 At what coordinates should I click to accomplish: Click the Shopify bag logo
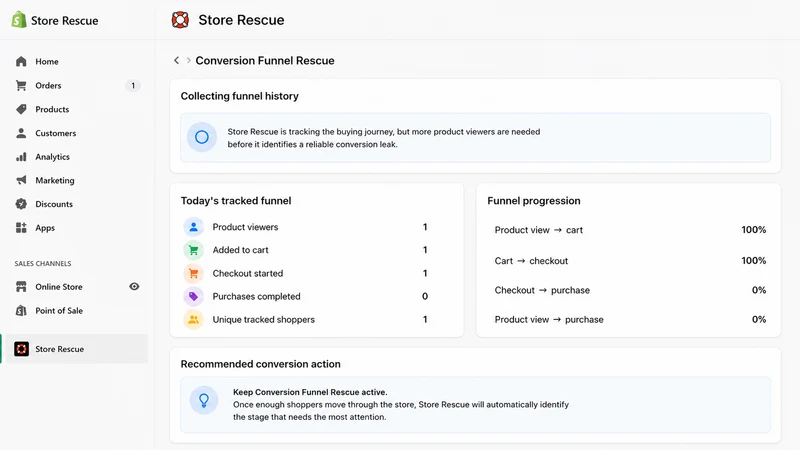pyautogui.click(x=19, y=20)
